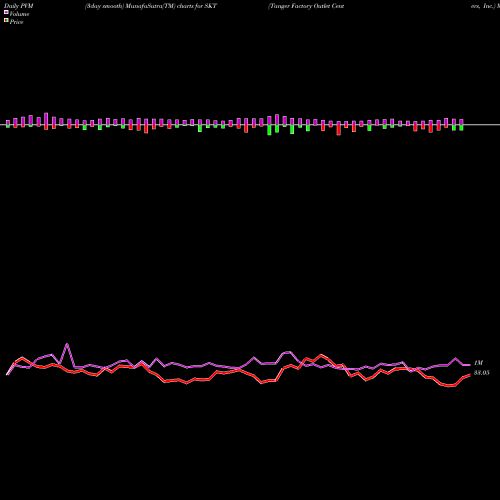Select the Volume legend label
This screenshot has width=500, height=500.
pyautogui.click(x=19, y=14)
